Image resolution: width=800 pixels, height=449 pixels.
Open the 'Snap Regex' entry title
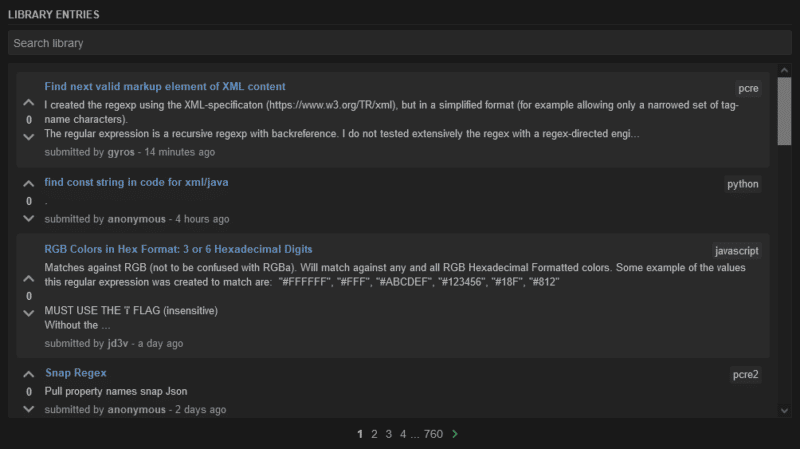76,373
